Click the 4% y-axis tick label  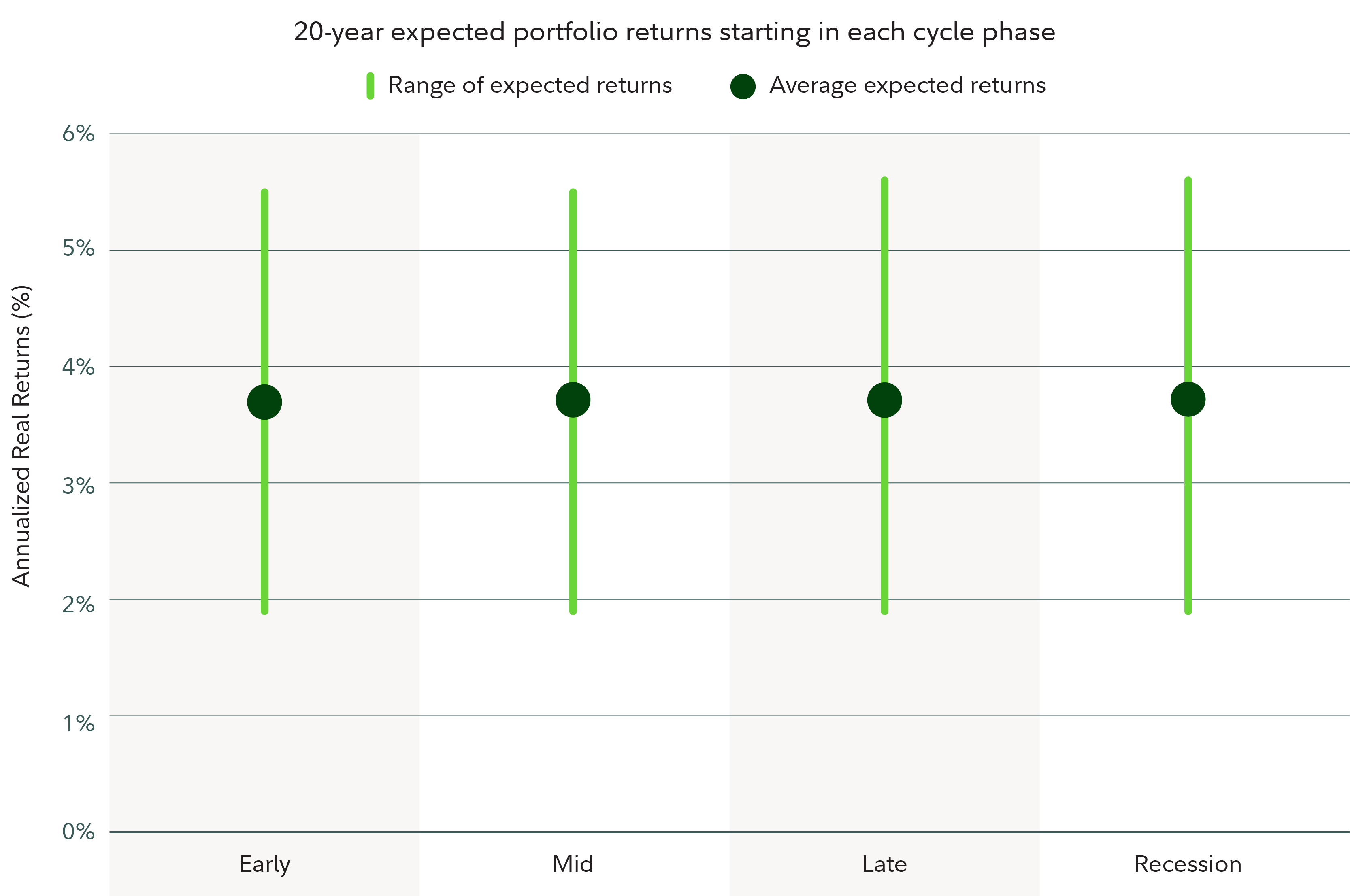point(78,367)
